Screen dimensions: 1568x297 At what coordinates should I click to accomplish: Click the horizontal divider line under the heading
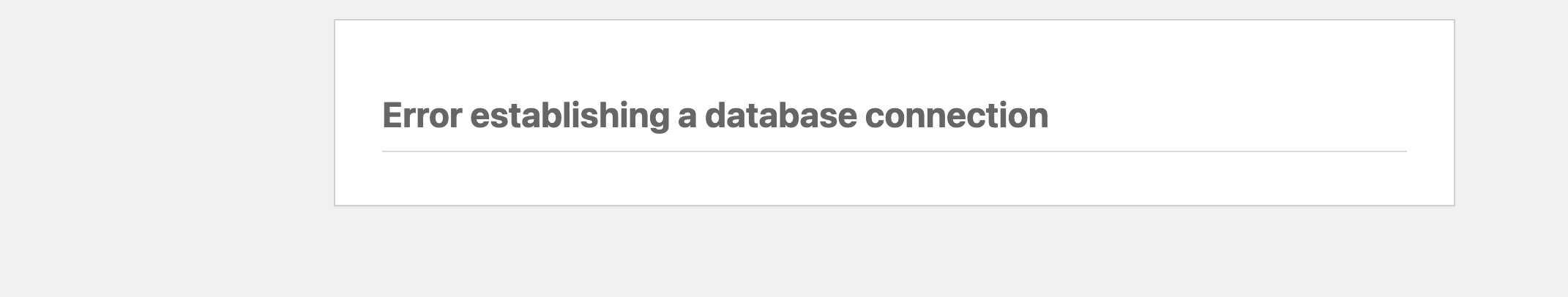tap(895, 151)
